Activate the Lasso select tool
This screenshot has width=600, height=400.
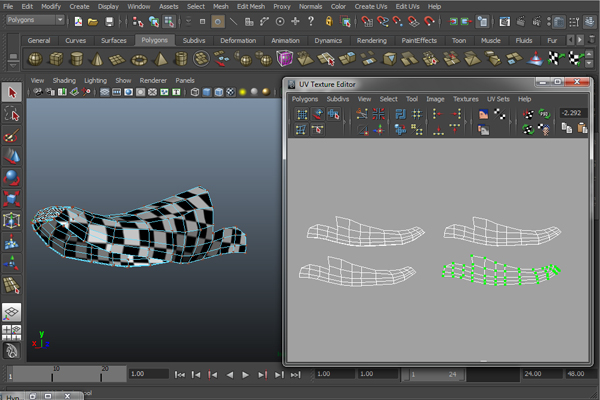click(x=11, y=114)
